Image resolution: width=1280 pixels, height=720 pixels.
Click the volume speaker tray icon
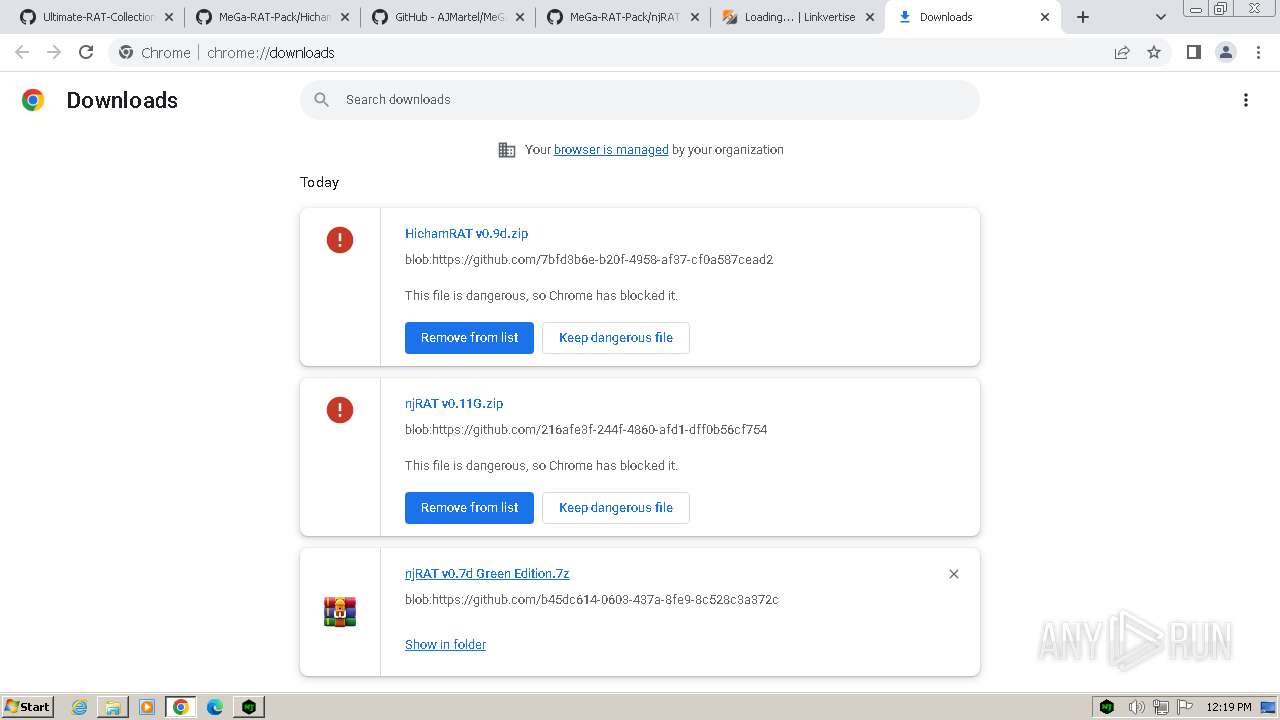tap(1136, 707)
